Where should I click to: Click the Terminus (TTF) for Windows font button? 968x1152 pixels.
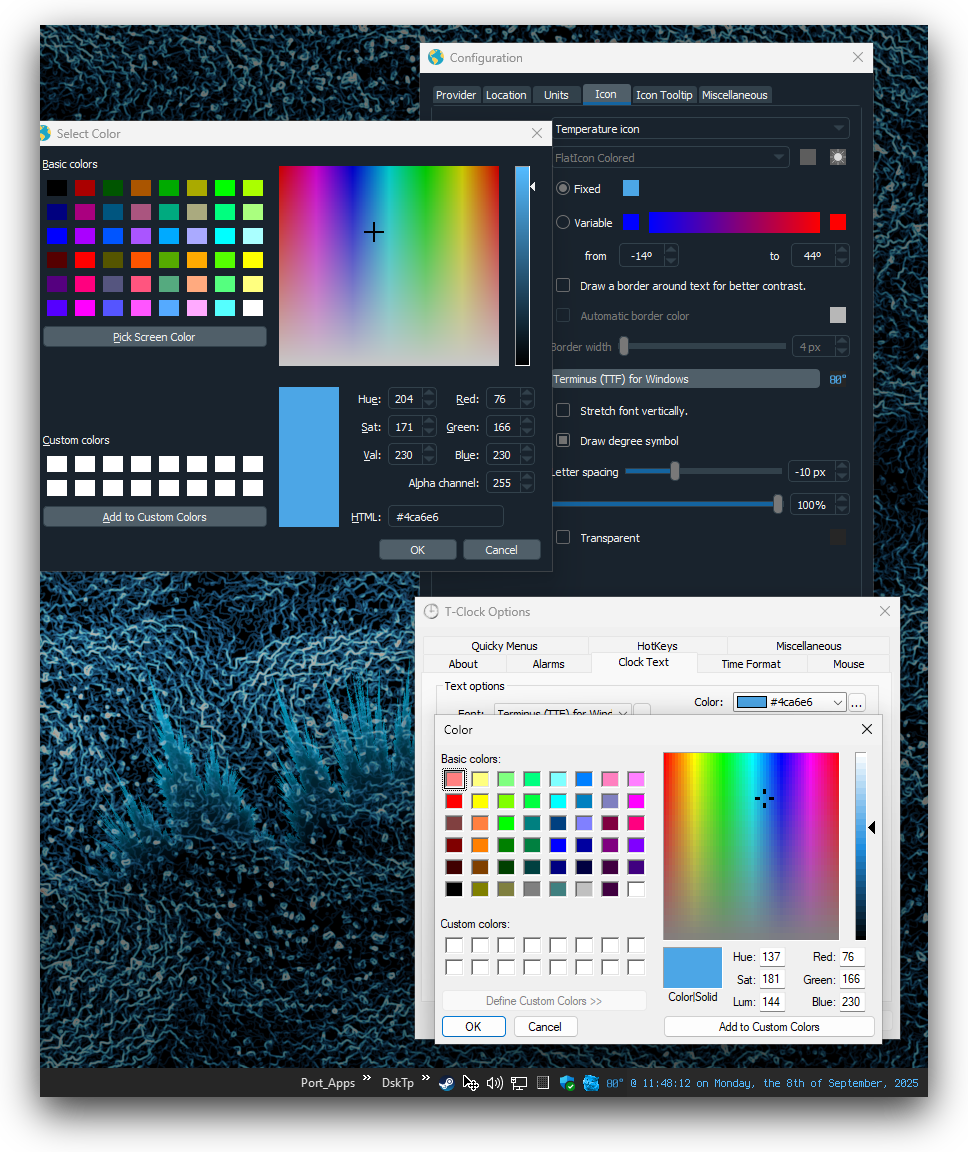tap(686, 379)
